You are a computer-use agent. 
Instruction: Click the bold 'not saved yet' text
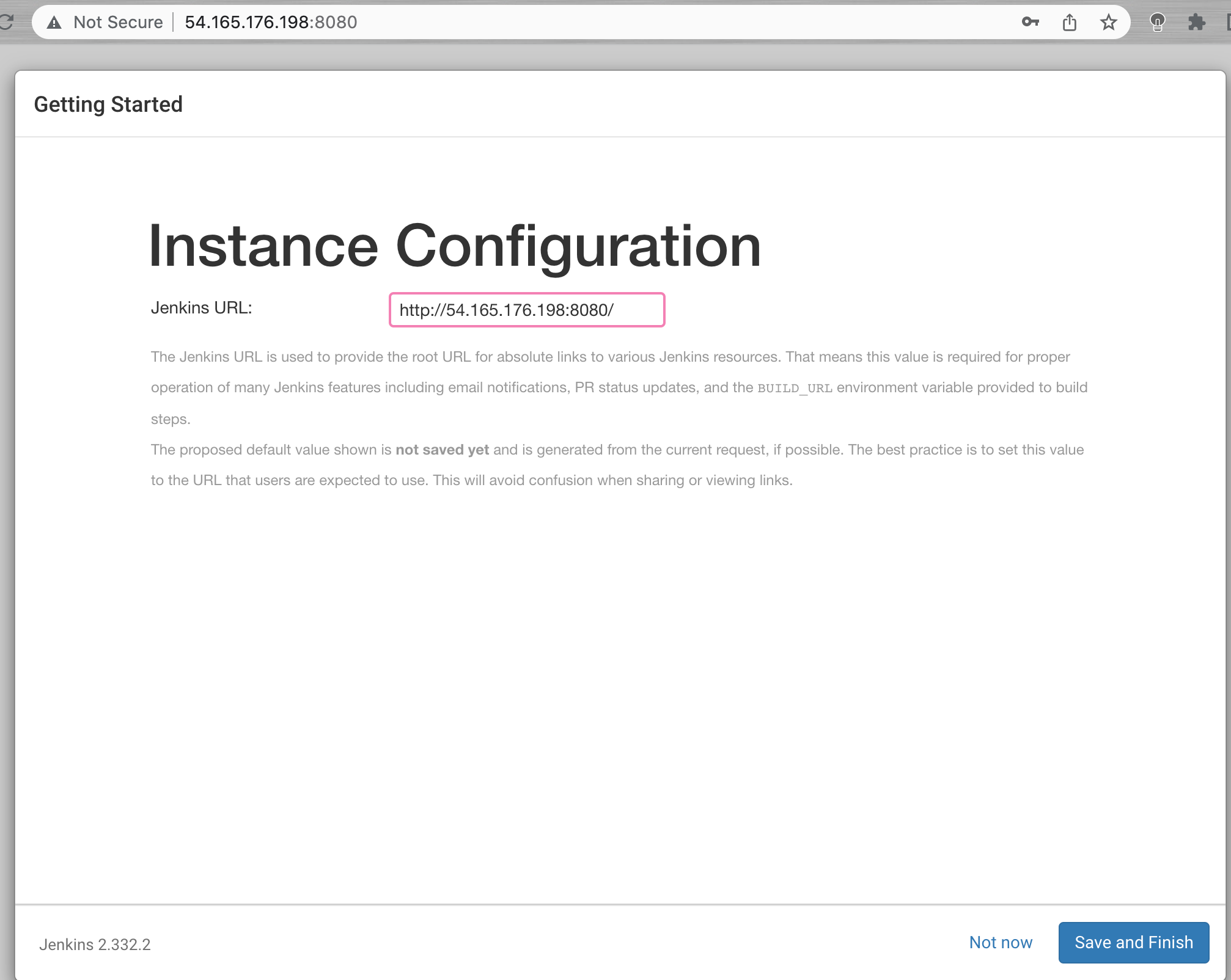tap(442, 450)
